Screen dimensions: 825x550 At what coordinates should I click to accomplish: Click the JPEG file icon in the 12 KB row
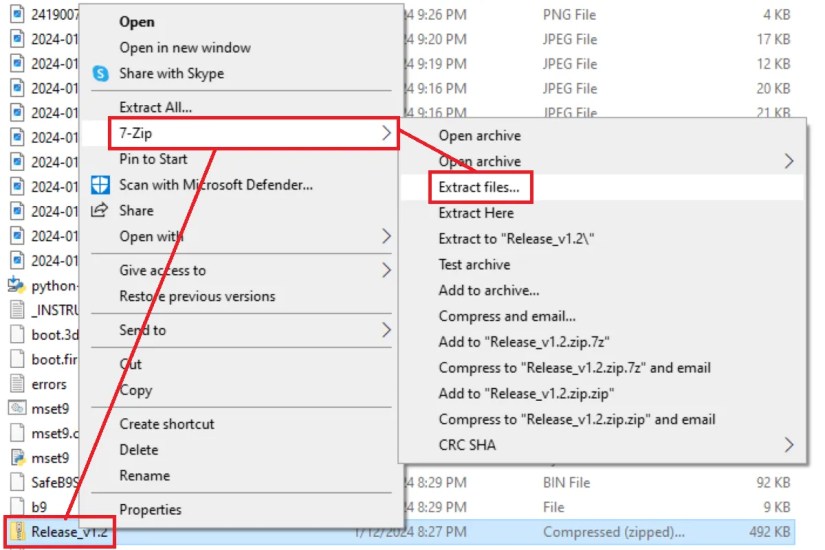click(x=17, y=64)
